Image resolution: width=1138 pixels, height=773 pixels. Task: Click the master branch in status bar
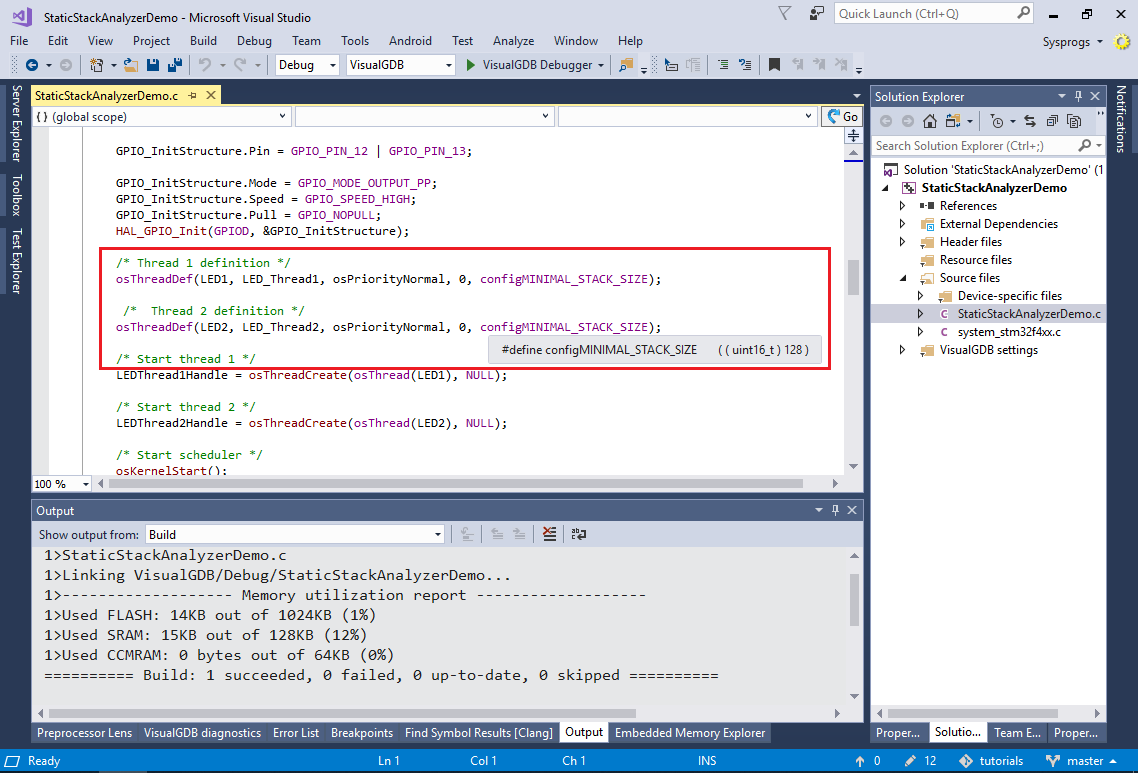[x=1084, y=761]
